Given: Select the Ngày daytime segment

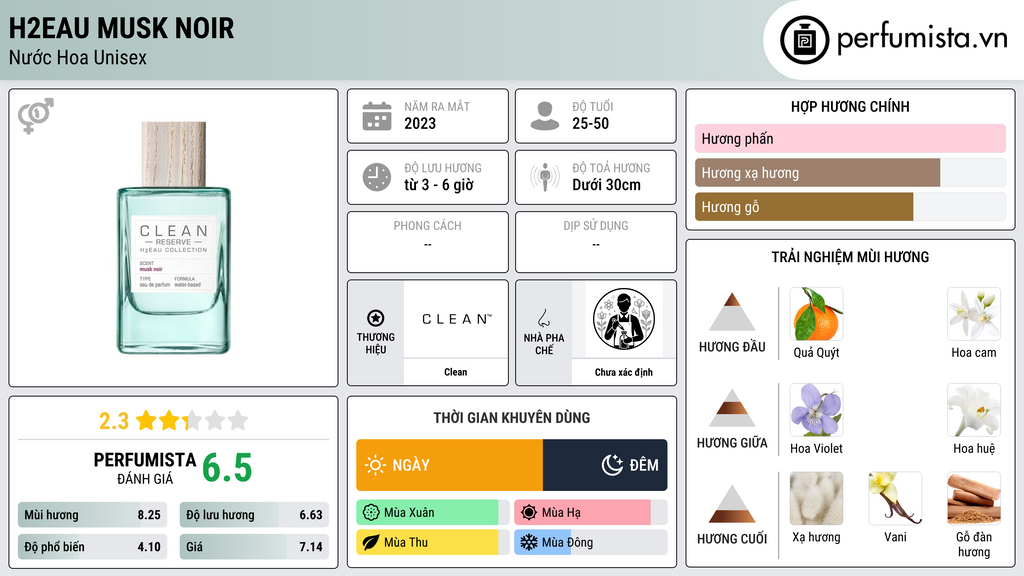Looking at the screenshot, I should tap(449, 465).
